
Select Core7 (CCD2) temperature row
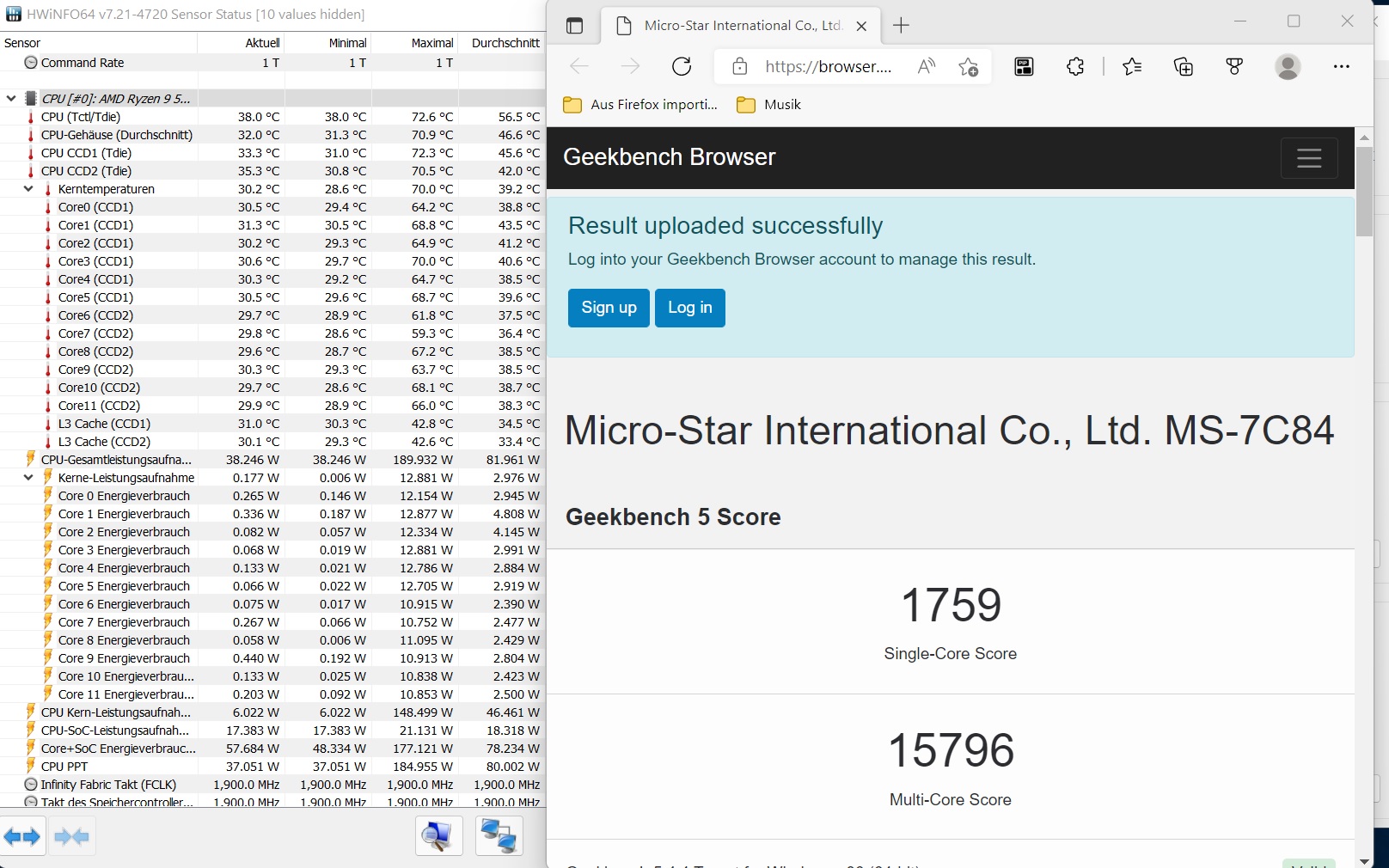(x=272, y=333)
